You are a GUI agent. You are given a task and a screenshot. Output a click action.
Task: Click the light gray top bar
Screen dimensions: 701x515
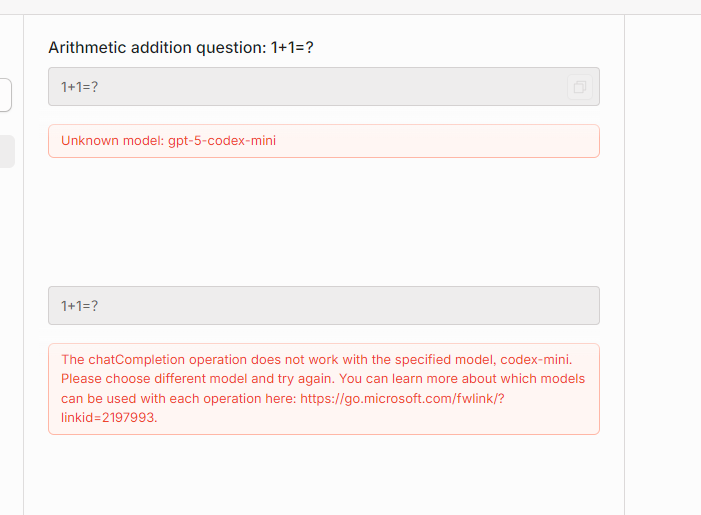pos(350,7)
